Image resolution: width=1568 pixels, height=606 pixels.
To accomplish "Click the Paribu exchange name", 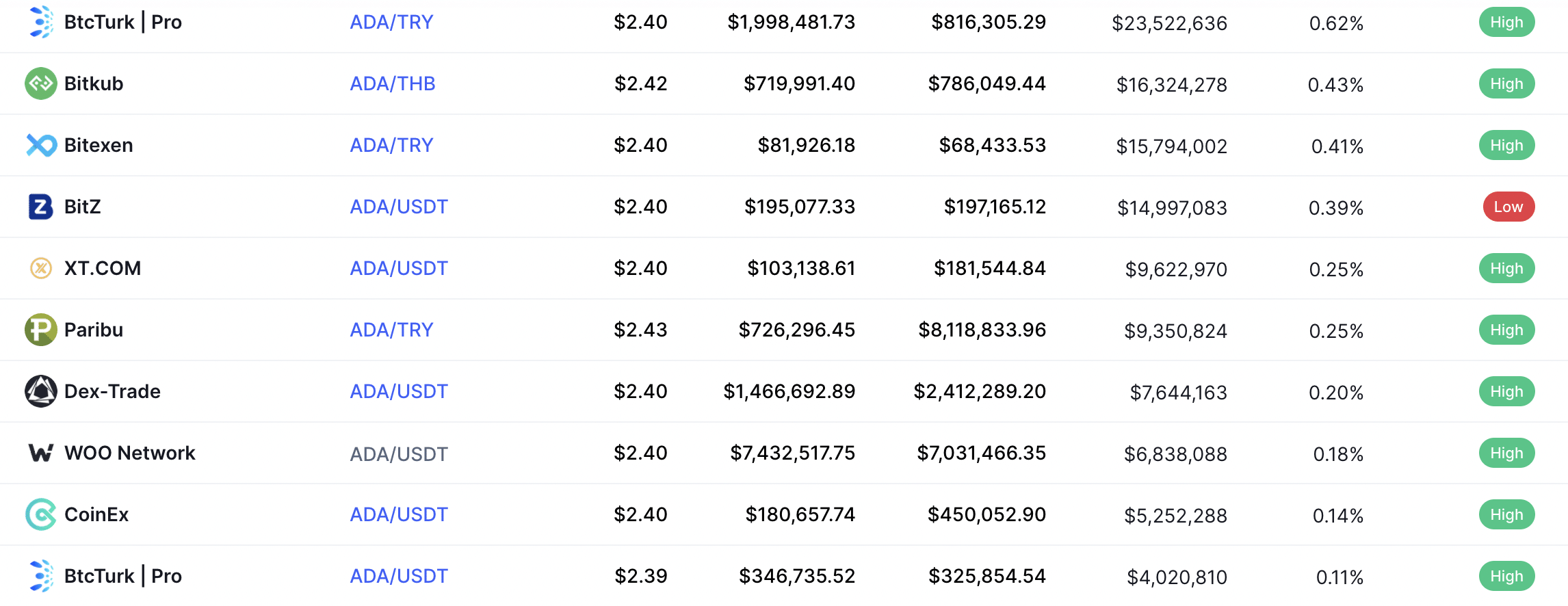I will (94, 330).
